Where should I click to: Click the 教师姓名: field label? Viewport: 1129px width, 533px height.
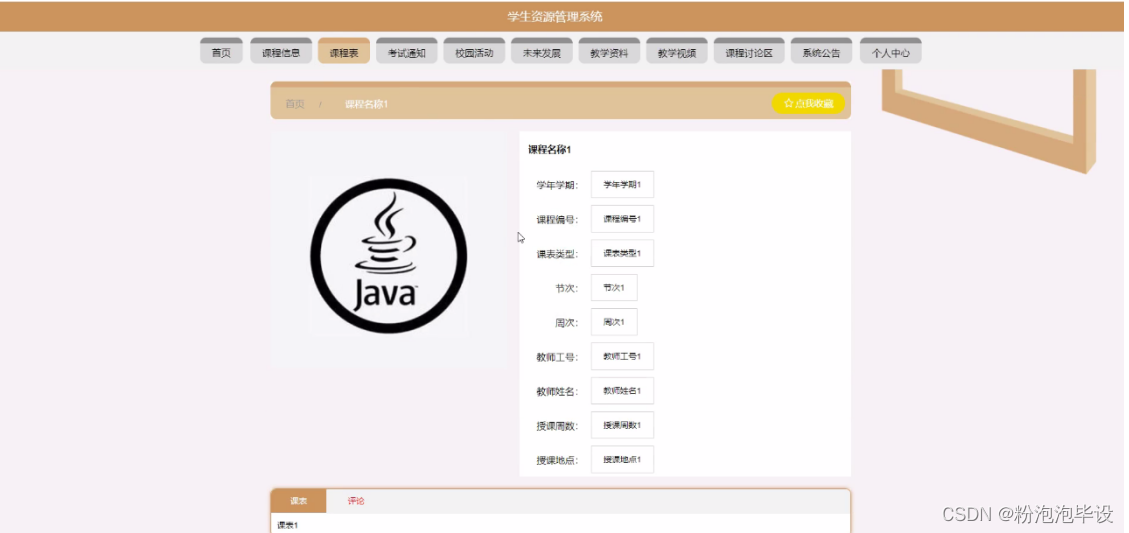pyautogui.click(x=557, y=392)
